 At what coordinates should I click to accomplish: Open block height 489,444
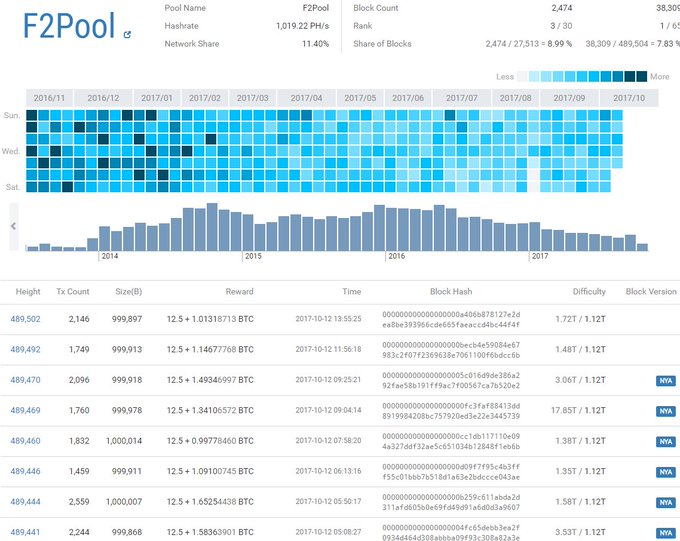[x=25, y=502]
